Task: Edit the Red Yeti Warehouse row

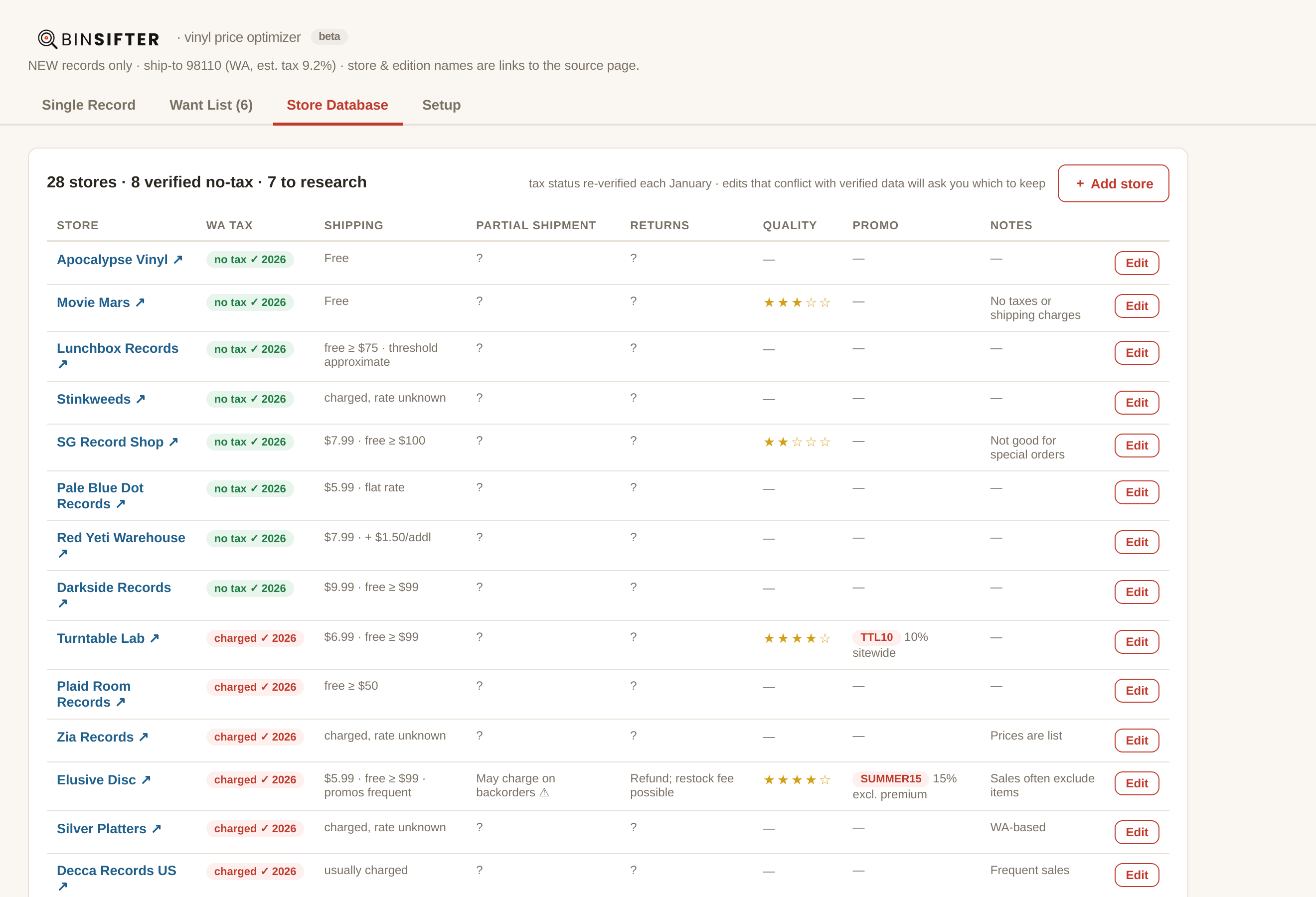Action: pyautogui.click(x=1137, y=543)
